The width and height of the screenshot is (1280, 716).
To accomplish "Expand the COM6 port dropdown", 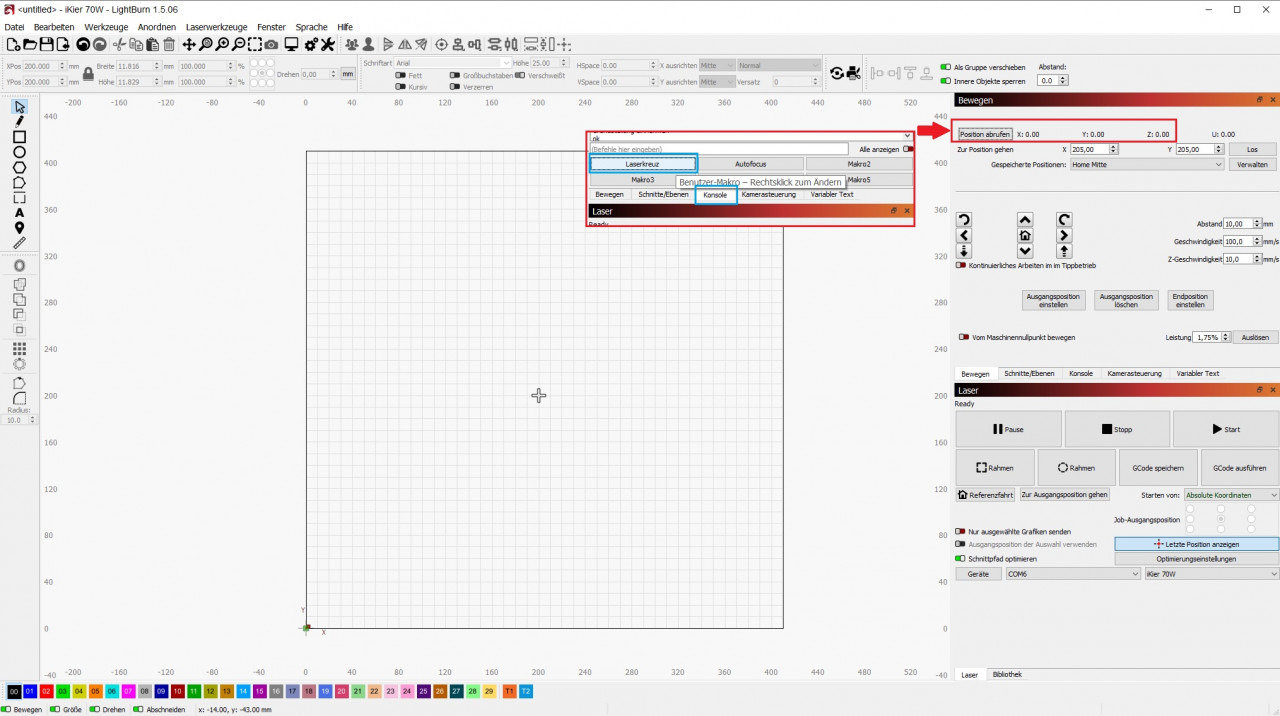I will pyautogui.click(x=1072, y=574).
